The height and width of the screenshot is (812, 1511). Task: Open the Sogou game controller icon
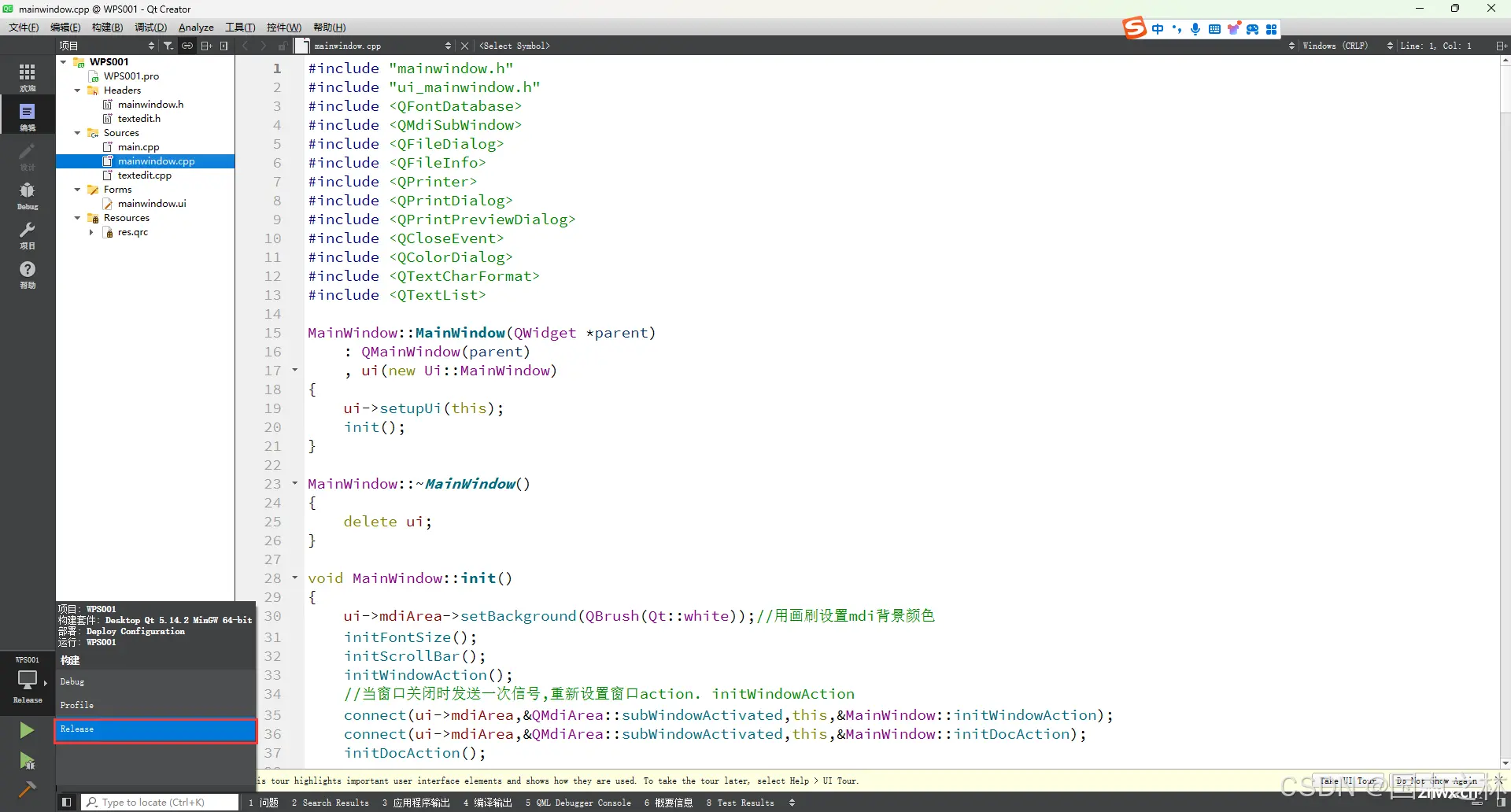1252,29
